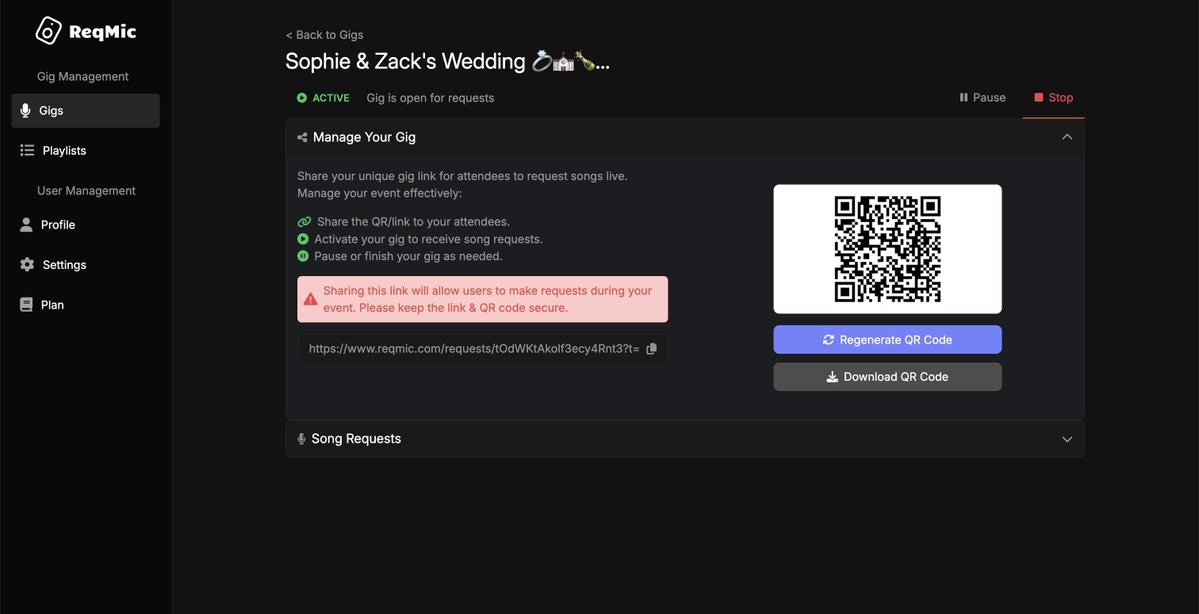Regenerate the QR code

pos(887,339)
